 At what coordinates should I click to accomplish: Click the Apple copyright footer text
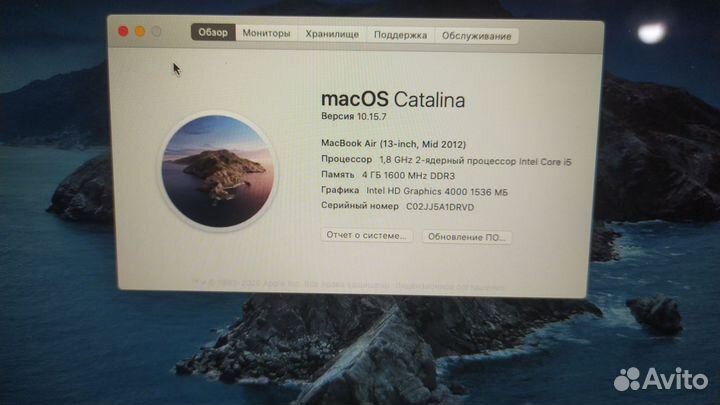click(x=349, y=285)
